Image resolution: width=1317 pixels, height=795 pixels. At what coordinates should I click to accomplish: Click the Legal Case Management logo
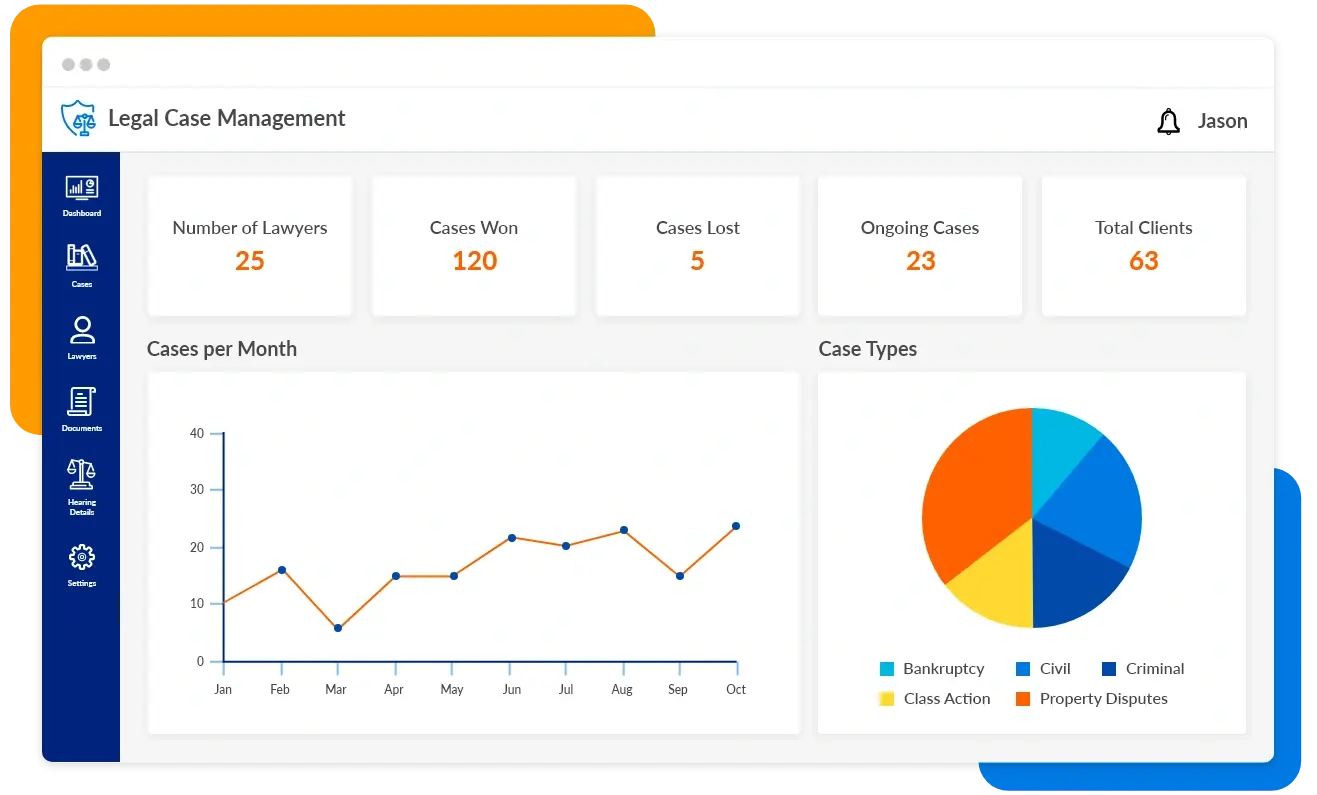point(79,118)
